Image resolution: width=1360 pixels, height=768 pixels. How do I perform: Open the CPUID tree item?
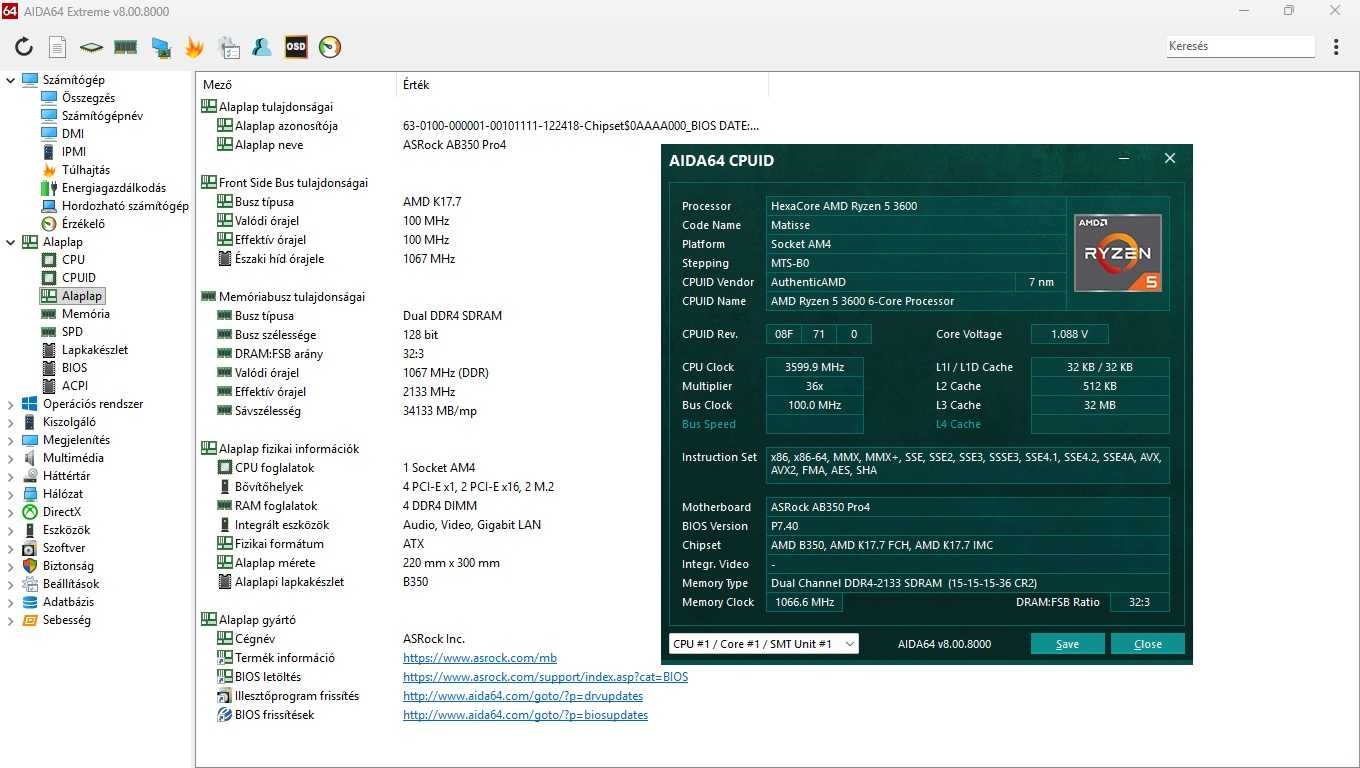(79, 278)
